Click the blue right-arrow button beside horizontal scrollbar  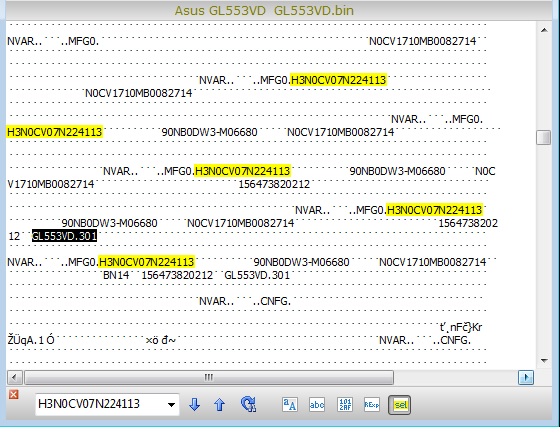[526, 377]
